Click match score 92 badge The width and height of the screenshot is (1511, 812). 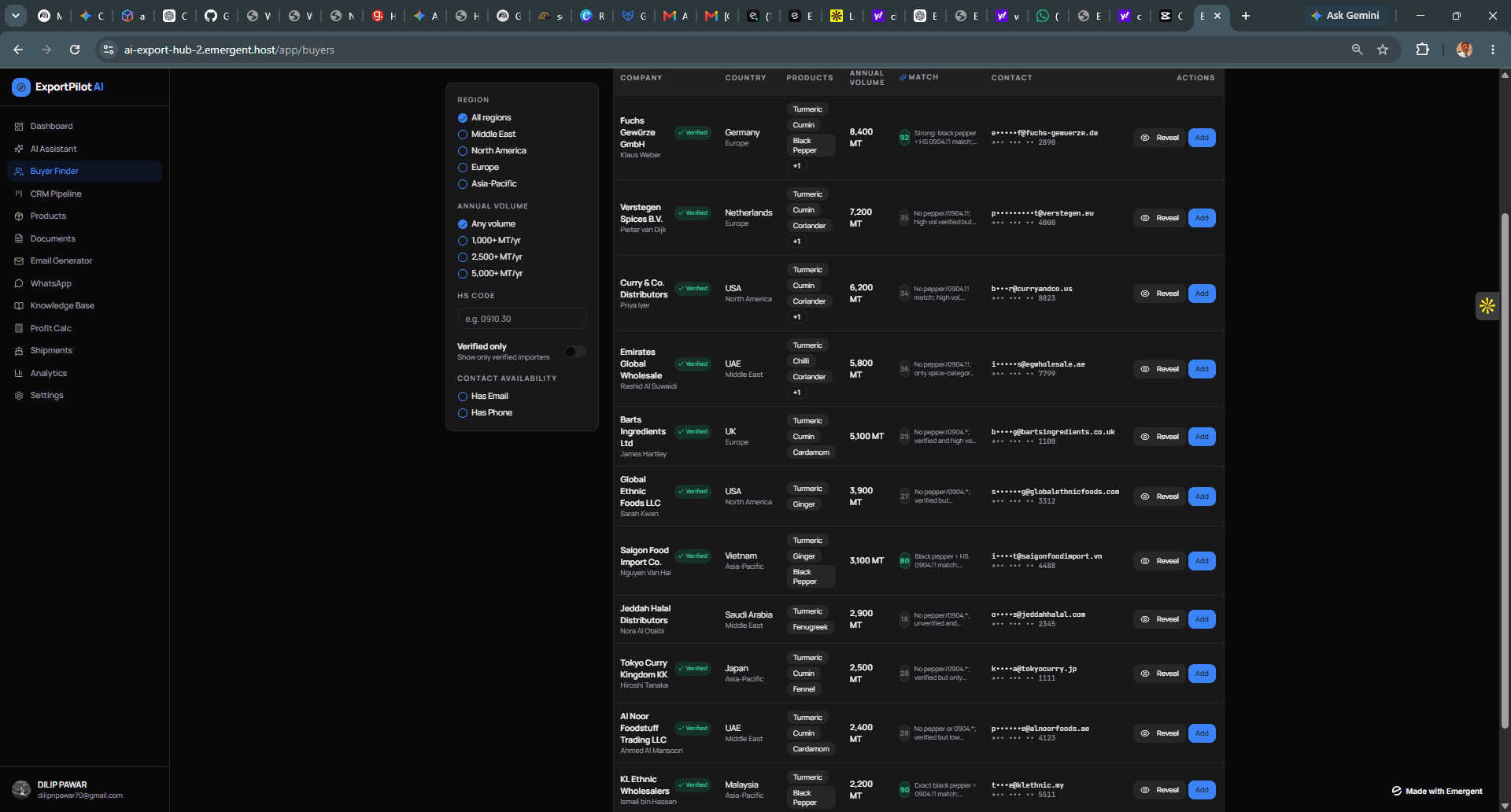[x=904, y=138]
